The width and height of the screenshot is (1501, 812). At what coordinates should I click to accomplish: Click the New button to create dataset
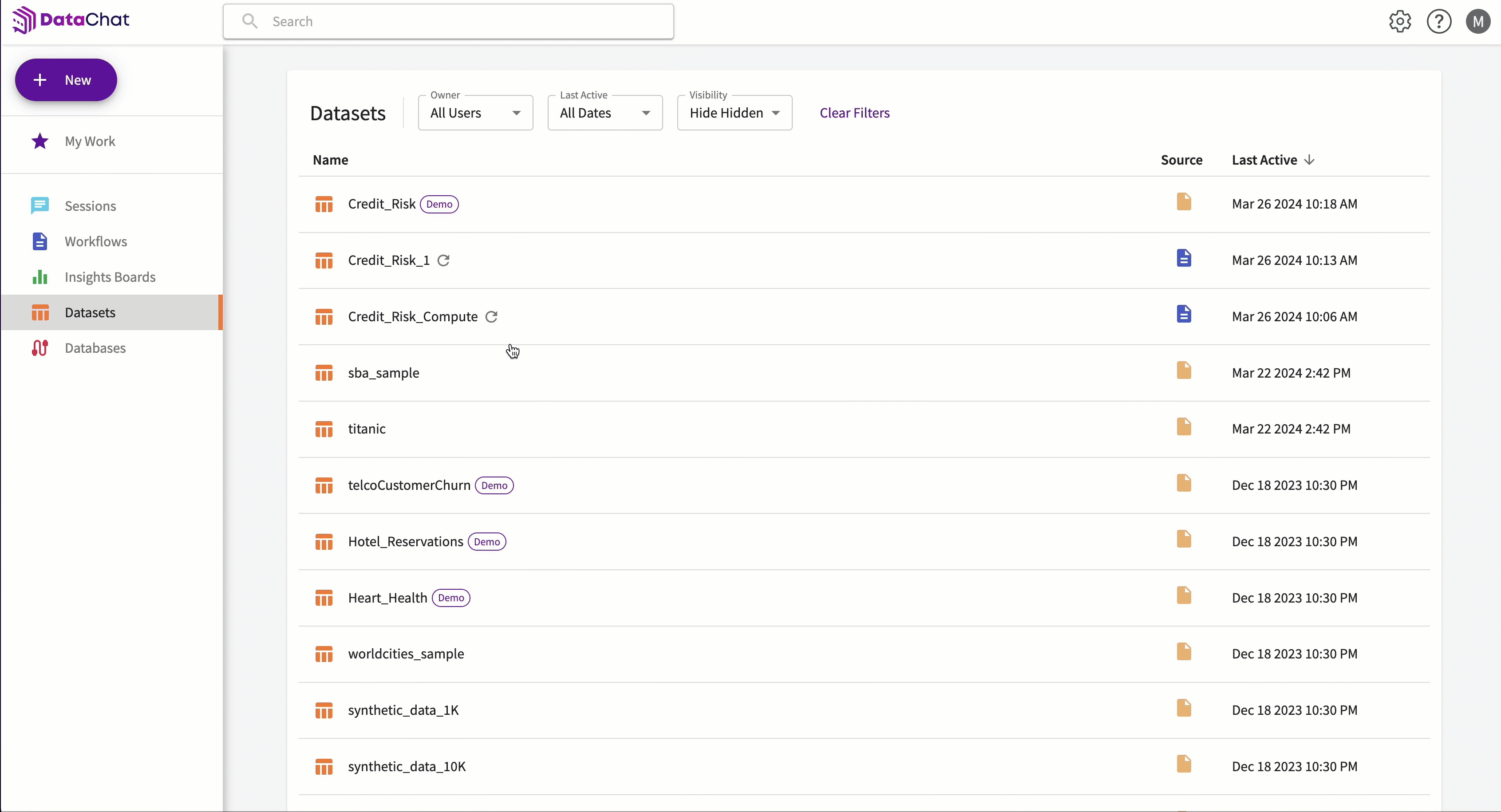click(x=66, y=79)
